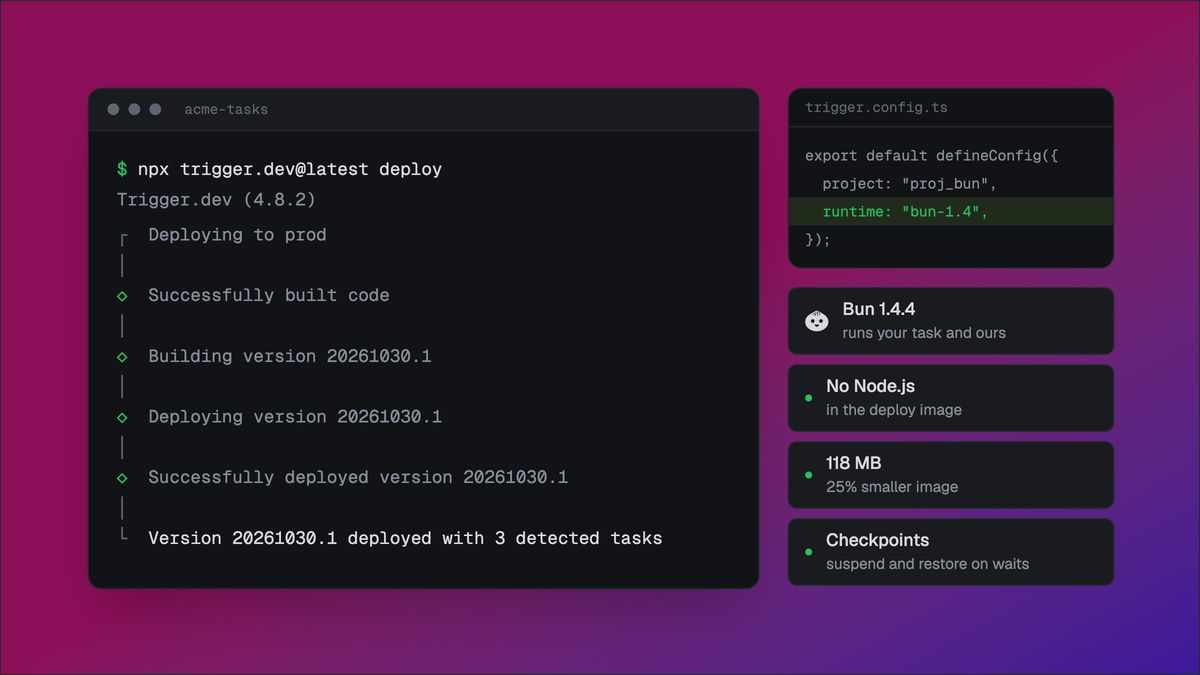The image size is (1200, 675).
Task: Click the closing "});" code line
Action: coord(818,240)
